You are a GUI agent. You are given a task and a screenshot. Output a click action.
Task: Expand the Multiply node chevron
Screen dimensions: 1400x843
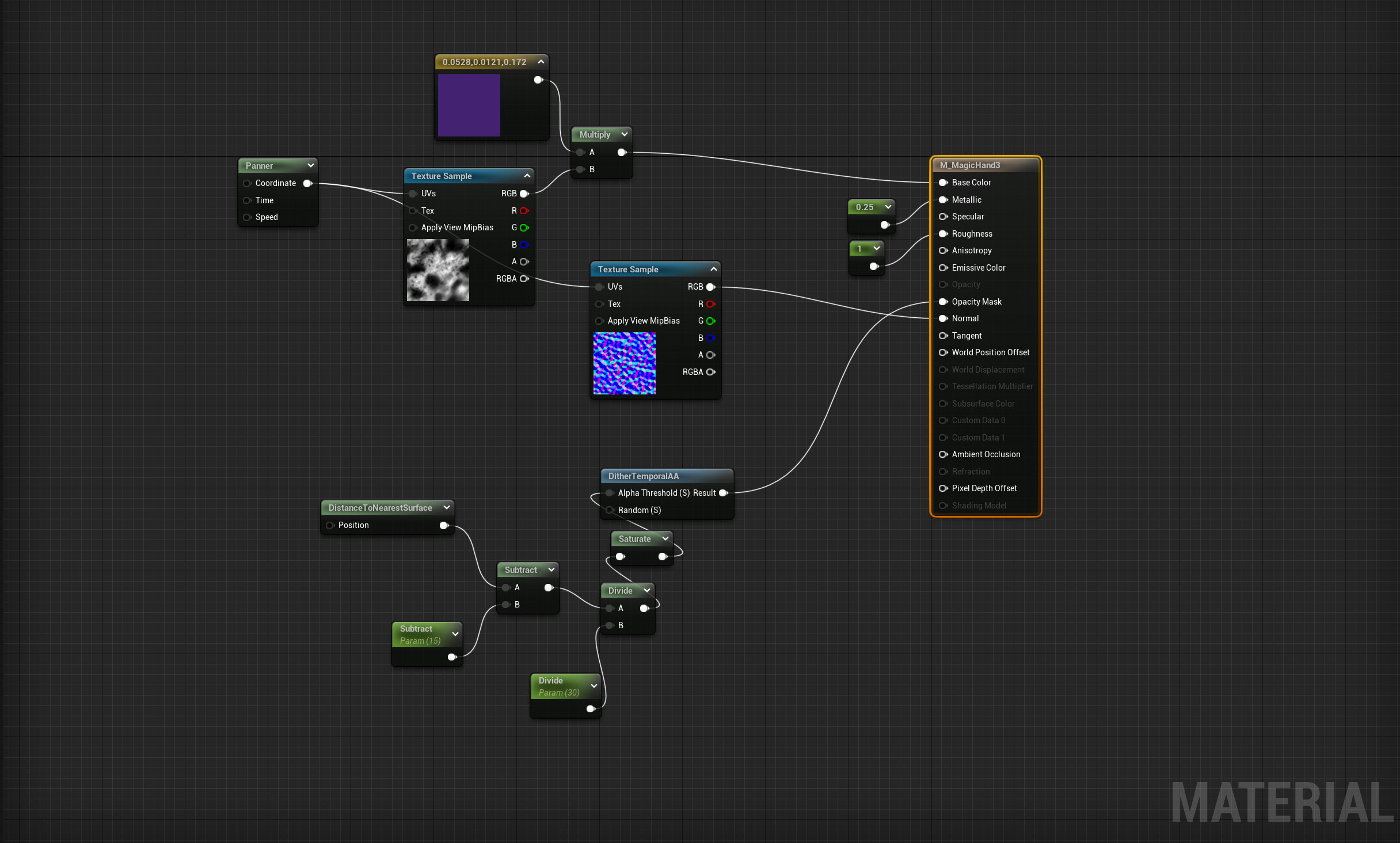[625, 134]
